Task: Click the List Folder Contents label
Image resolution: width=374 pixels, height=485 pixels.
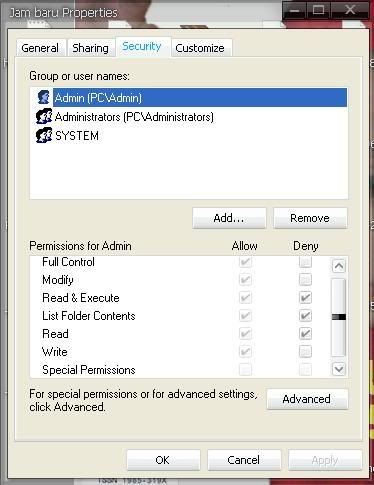Action: (89, 316)
